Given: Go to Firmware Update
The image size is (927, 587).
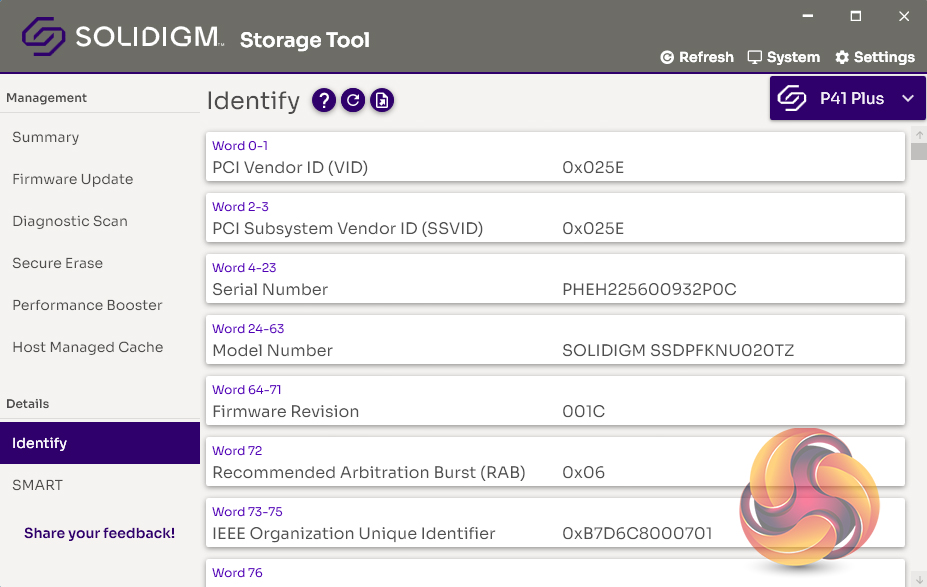Looking at the screenshot, I should [72, 179].
